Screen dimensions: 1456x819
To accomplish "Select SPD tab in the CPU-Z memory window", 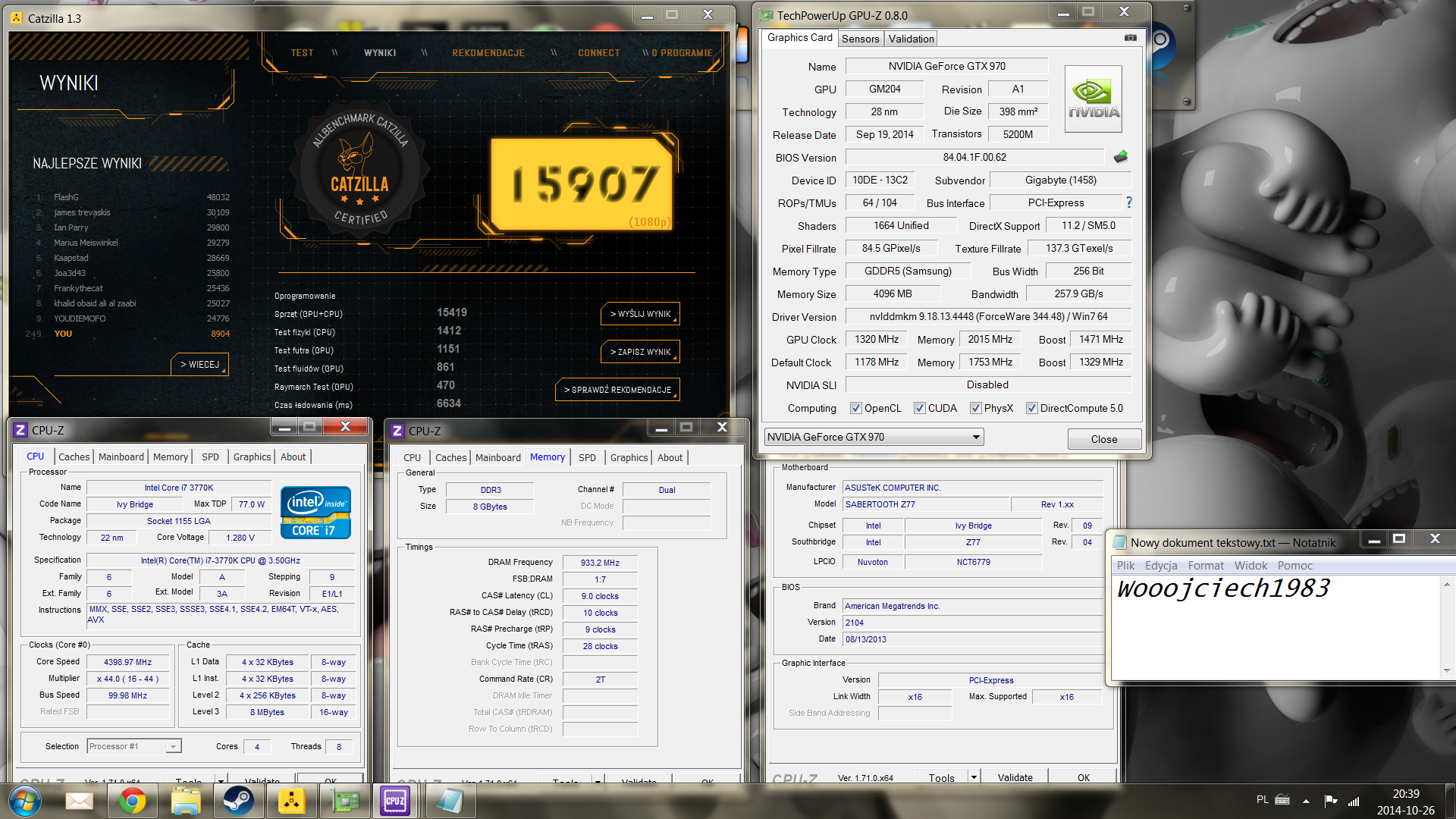I will click(587, 457).
